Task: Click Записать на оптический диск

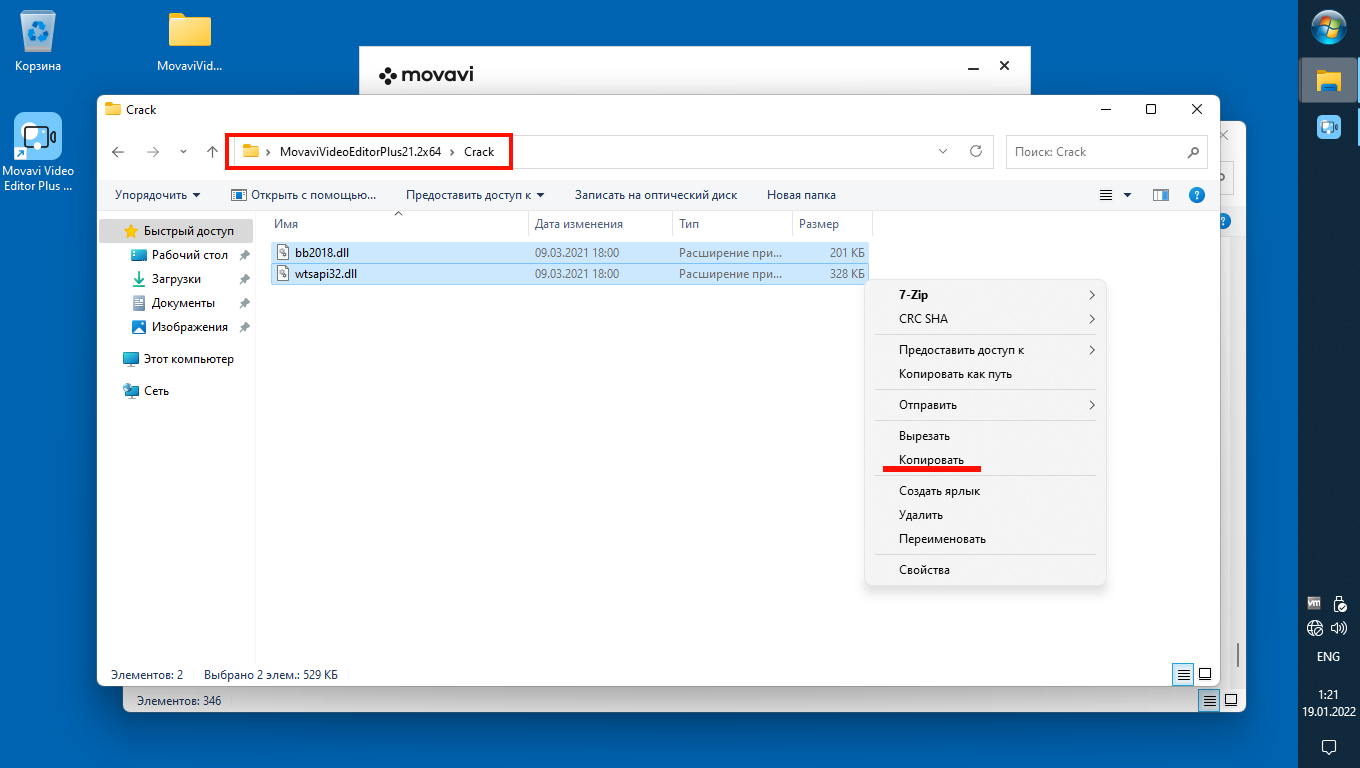Action: click(x=655, y=195)
